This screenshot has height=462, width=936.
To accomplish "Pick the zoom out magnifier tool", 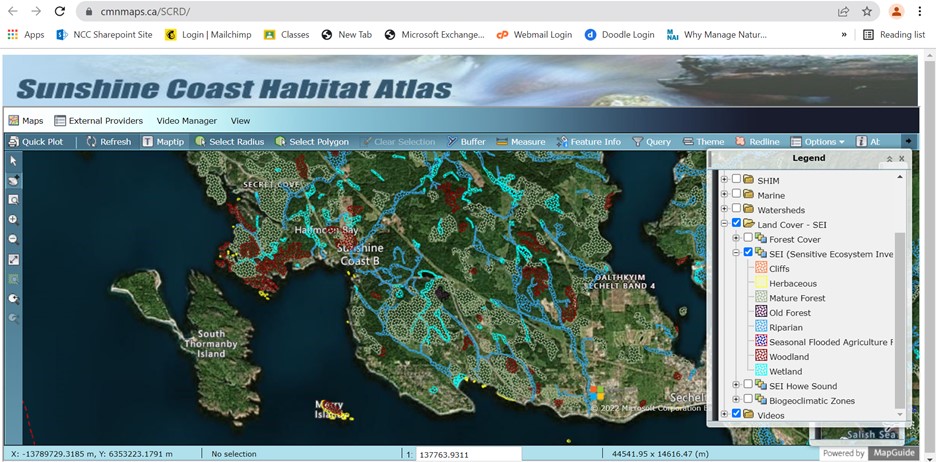I will 13,239.
